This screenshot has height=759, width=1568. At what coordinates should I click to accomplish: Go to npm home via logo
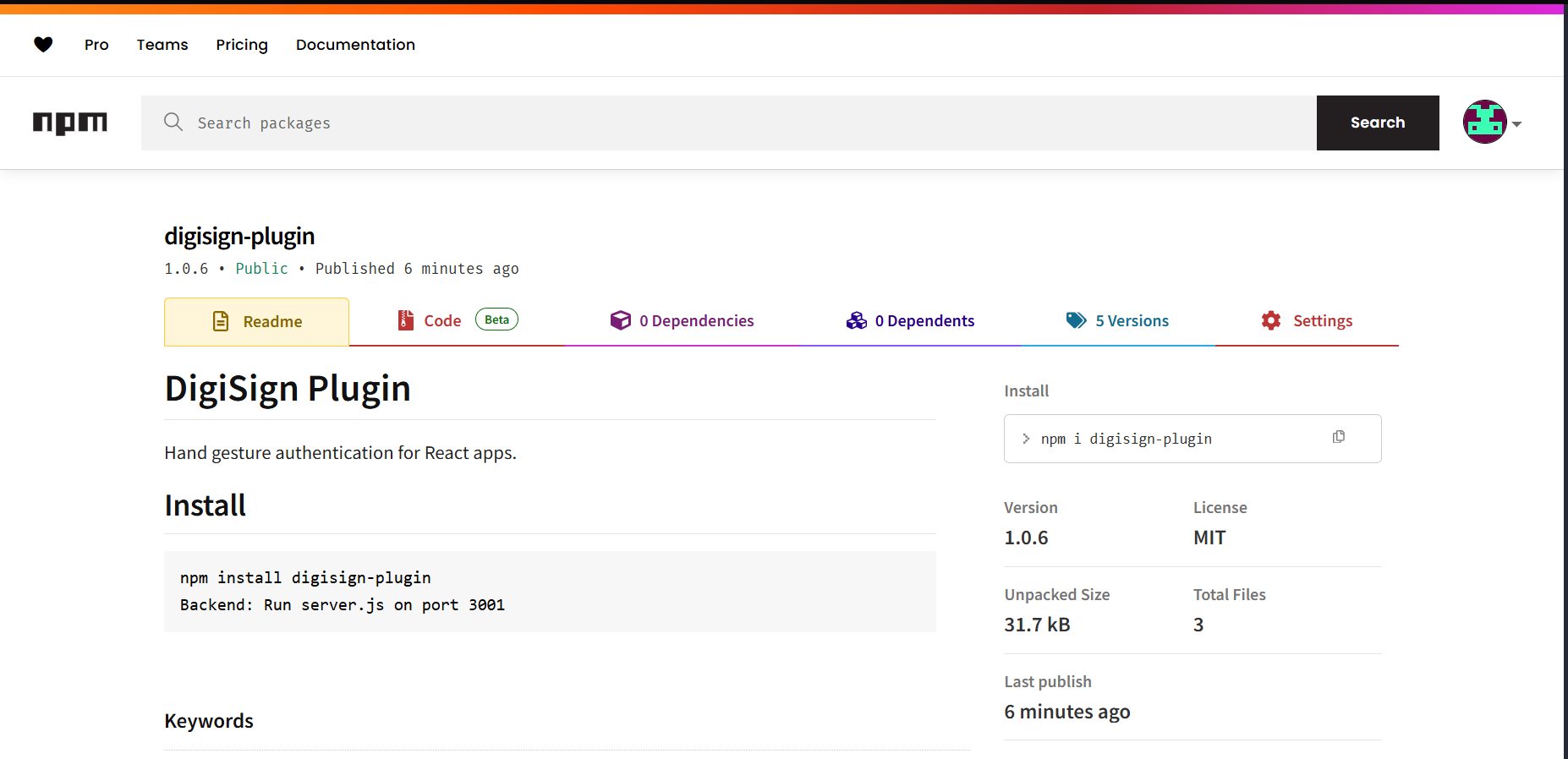[70, 123]
